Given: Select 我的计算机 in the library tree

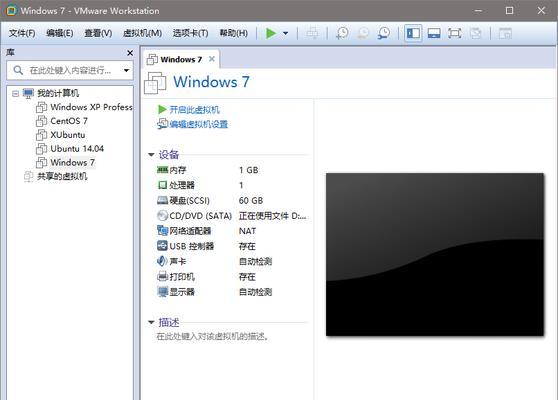Looking at the screenshot, I should coord(58,93).
